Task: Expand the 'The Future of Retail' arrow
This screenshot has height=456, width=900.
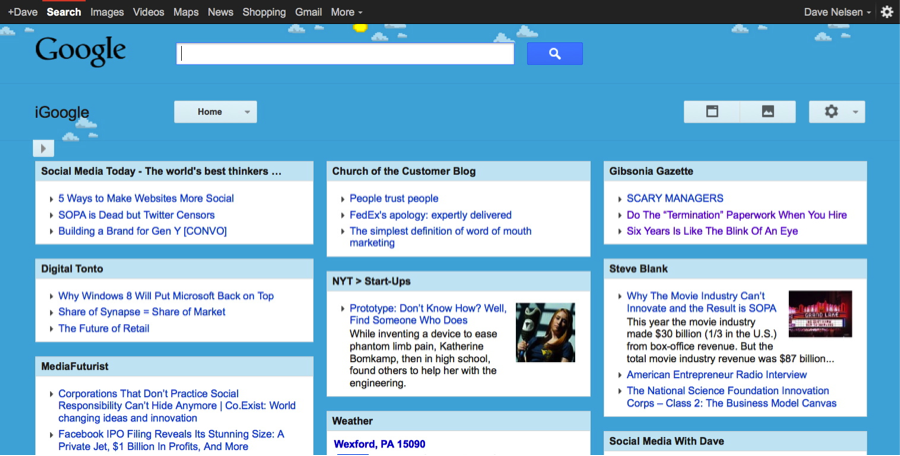Action: pos(51,330)
